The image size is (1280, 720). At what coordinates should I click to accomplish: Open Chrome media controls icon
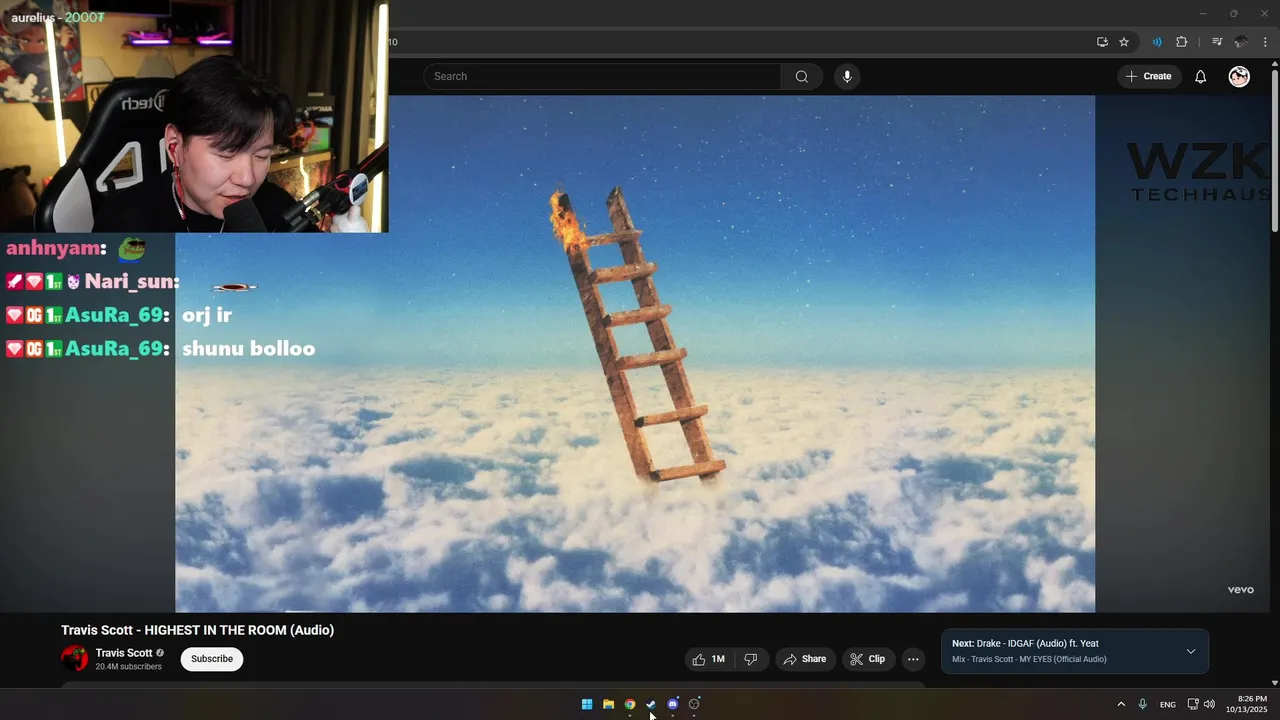1217,42
